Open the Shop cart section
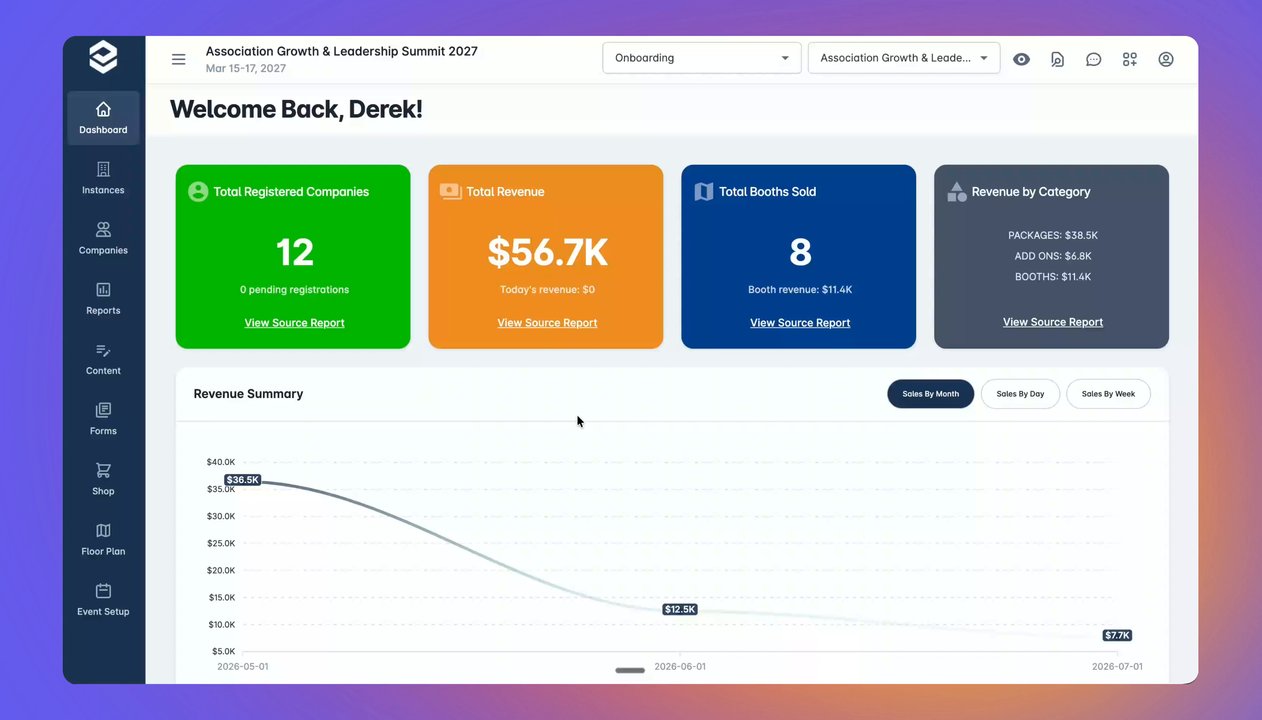 [x=103, y=479]
